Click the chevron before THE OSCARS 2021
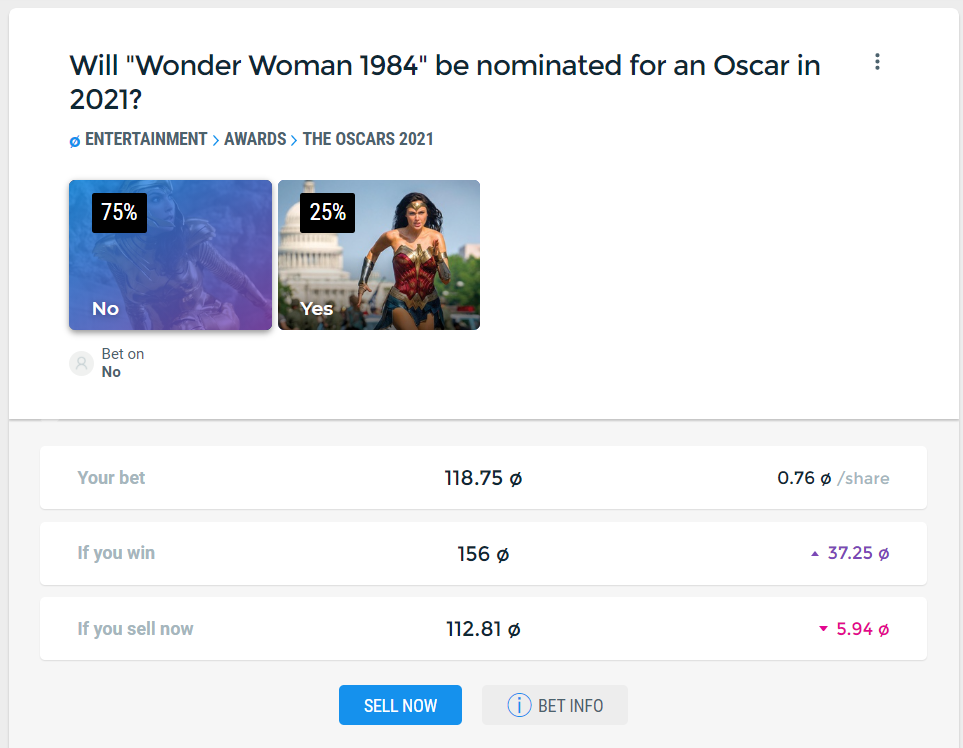963x748 pixels. tap(294, 141)
